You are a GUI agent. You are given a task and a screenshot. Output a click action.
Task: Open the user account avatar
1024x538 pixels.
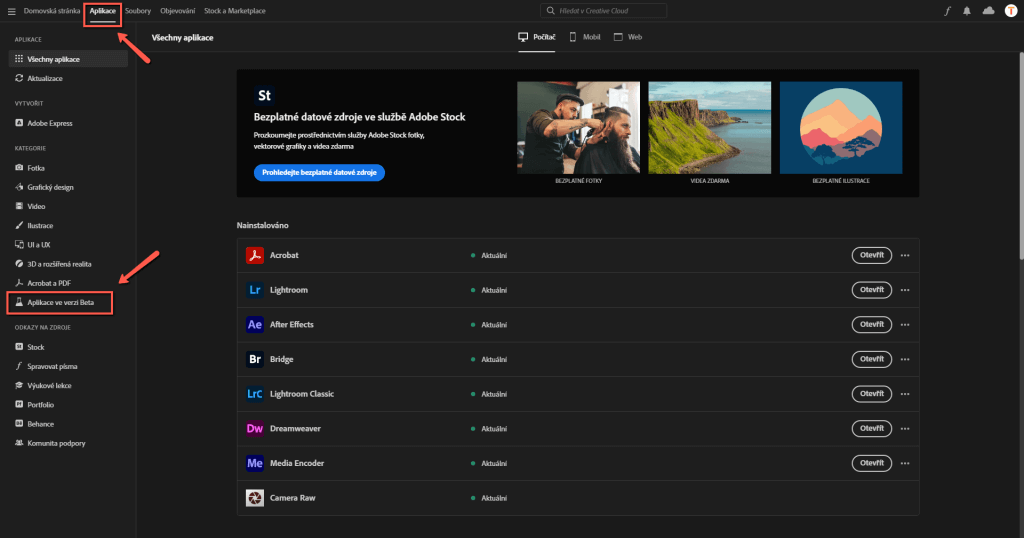[1010, 10]
